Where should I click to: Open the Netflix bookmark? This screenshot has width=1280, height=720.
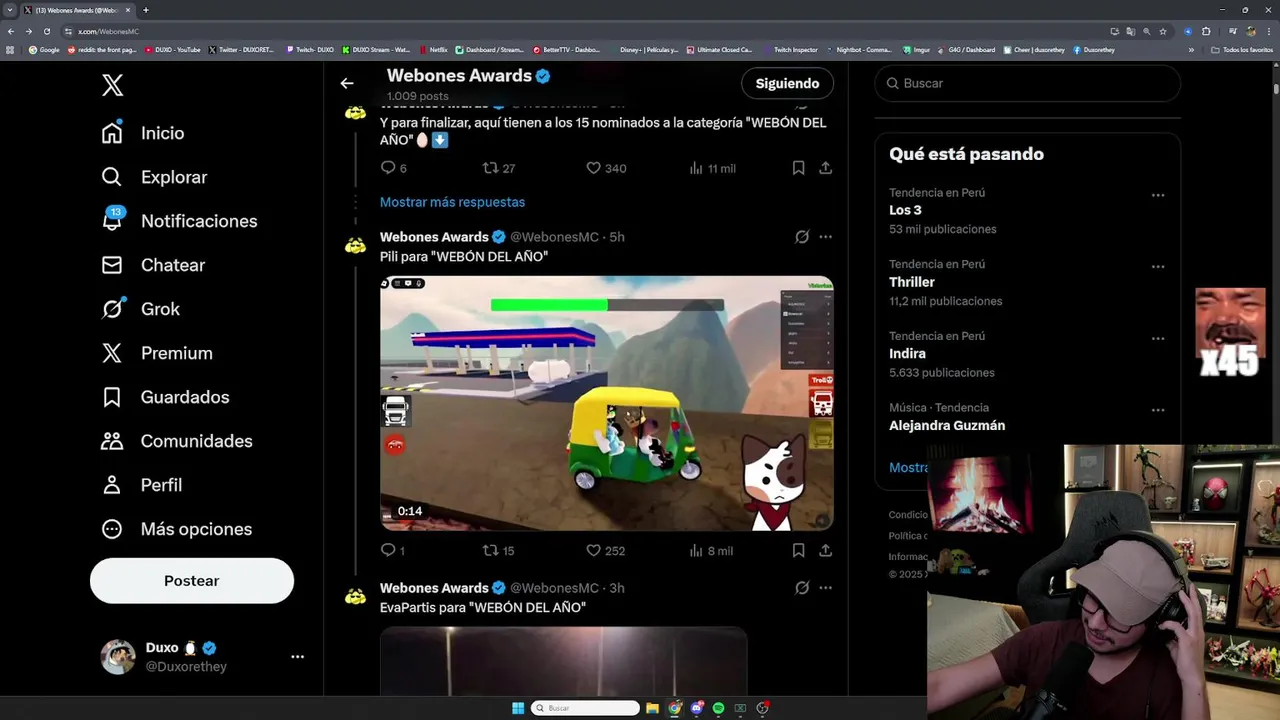coord(435,49)
